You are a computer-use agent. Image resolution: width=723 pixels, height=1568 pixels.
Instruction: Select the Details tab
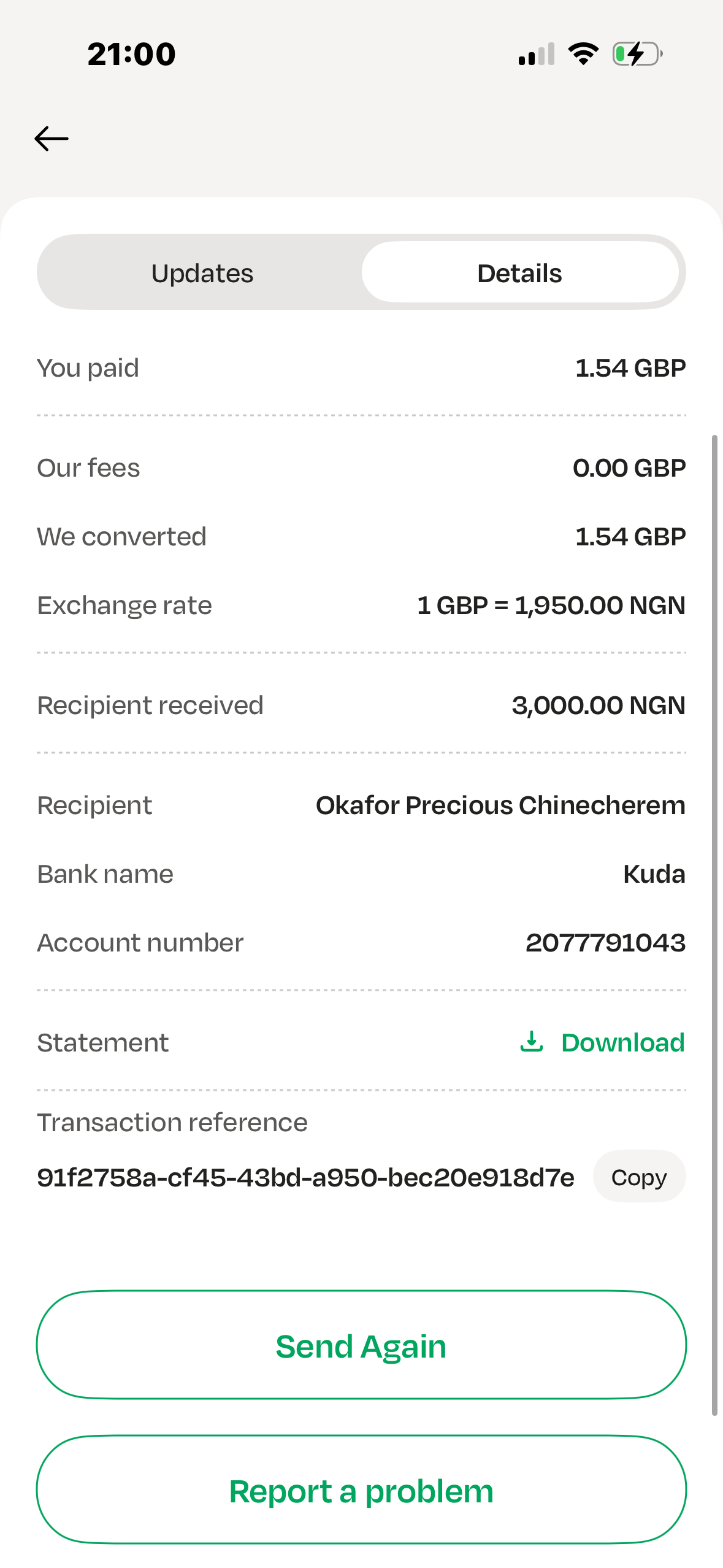(x=519, y=273)
